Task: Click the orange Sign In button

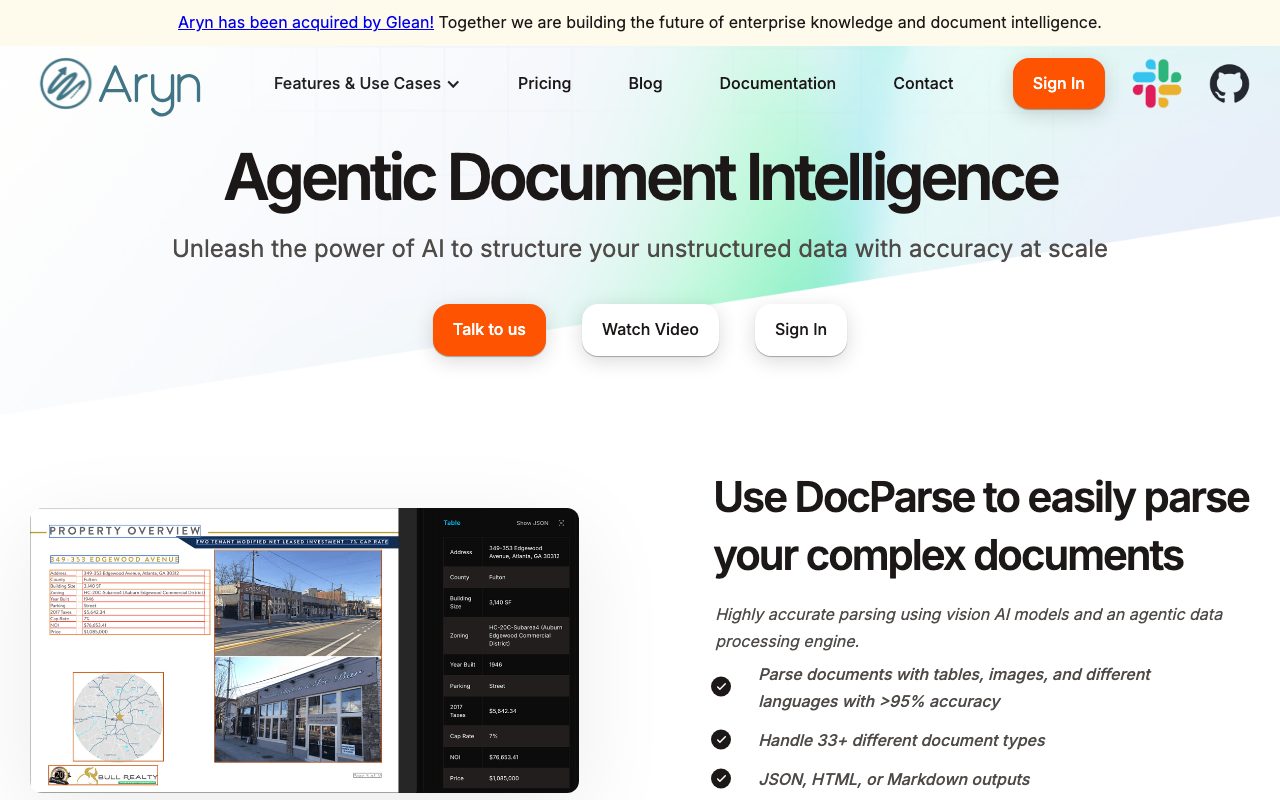Action: click(1058, 83)
